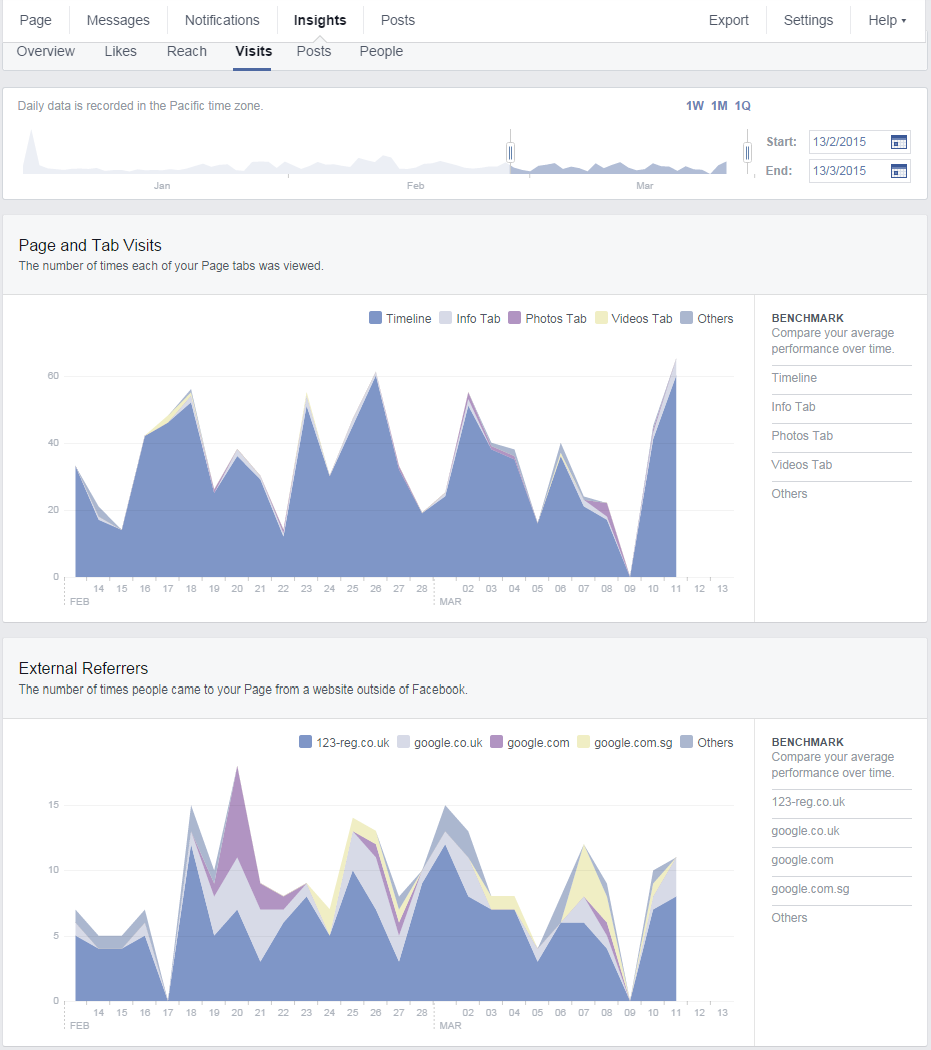The width and height of the screenshot is (931, 1050).
Task: Click the right date range slider handle
Action: point(747,153)
